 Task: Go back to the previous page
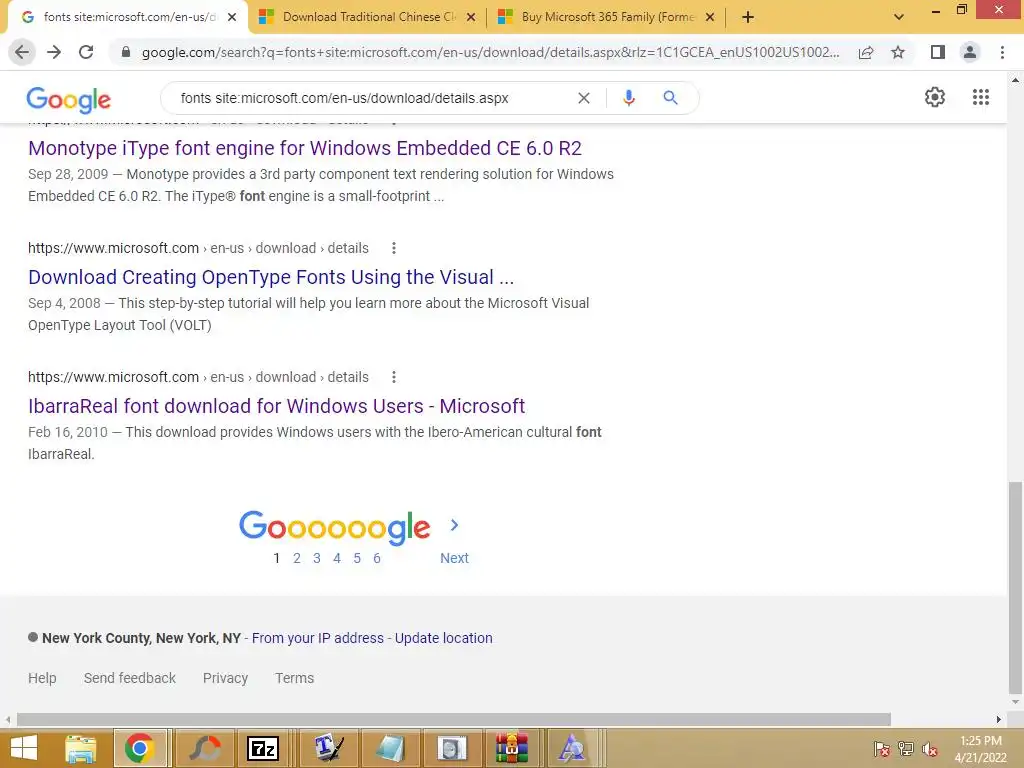(x=22, y=52)
